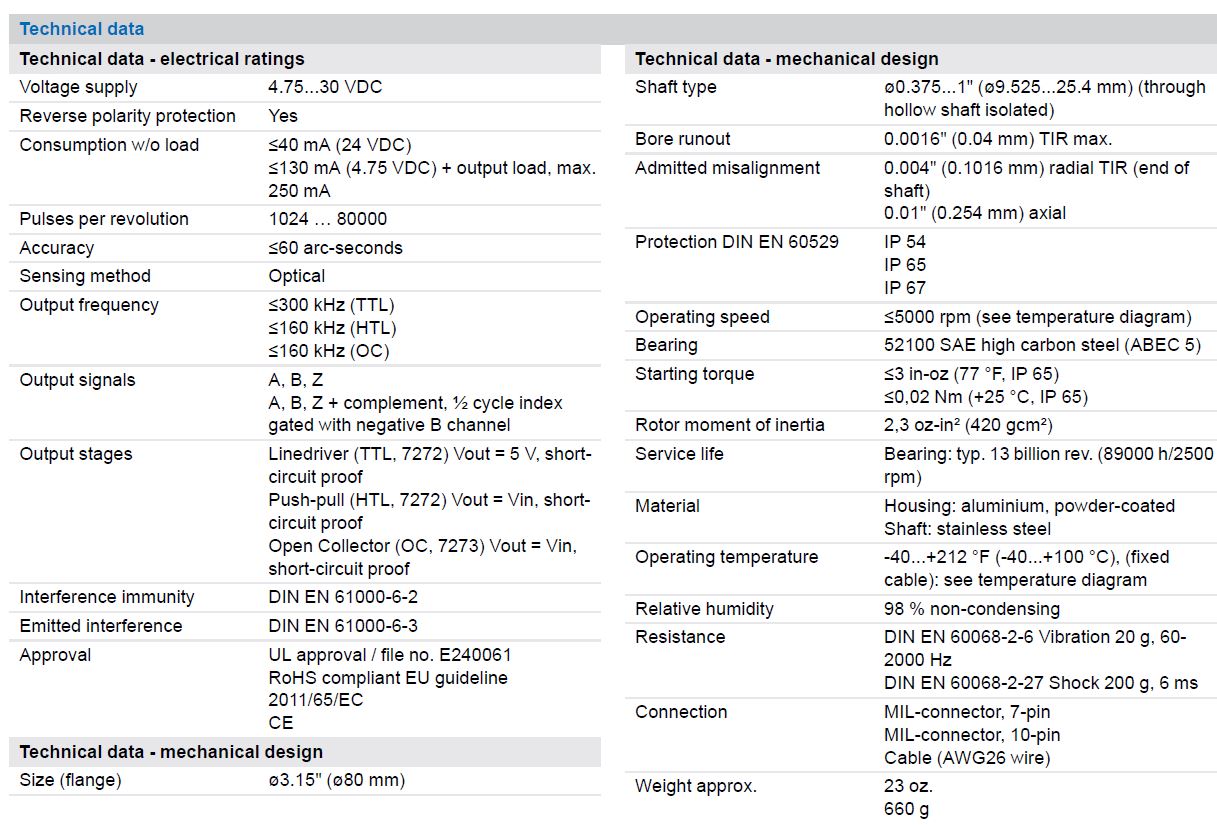Click the 'Reverse polarity protection' label
The height and width of the screenshot is (825, 1217).
pyautogui.click(x=128, y=116)
